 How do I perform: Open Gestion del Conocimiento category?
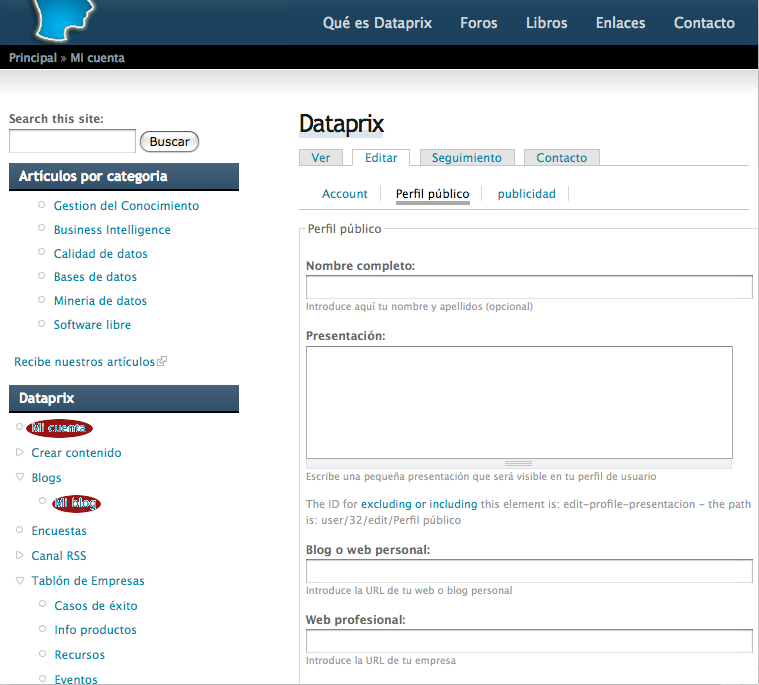126,206
